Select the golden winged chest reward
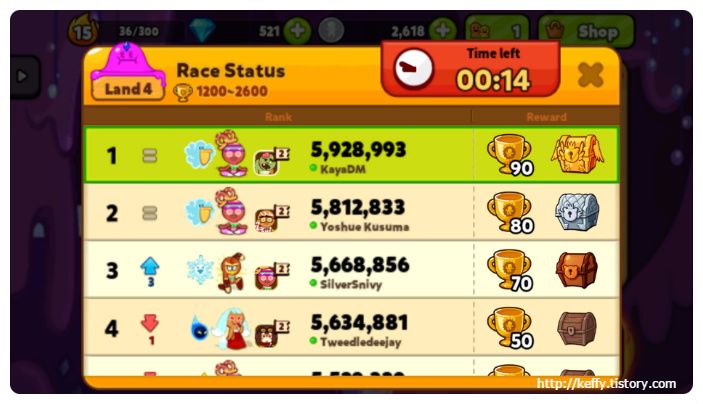The height and width of the screenshot is (404, 703). tap(577, 155)
